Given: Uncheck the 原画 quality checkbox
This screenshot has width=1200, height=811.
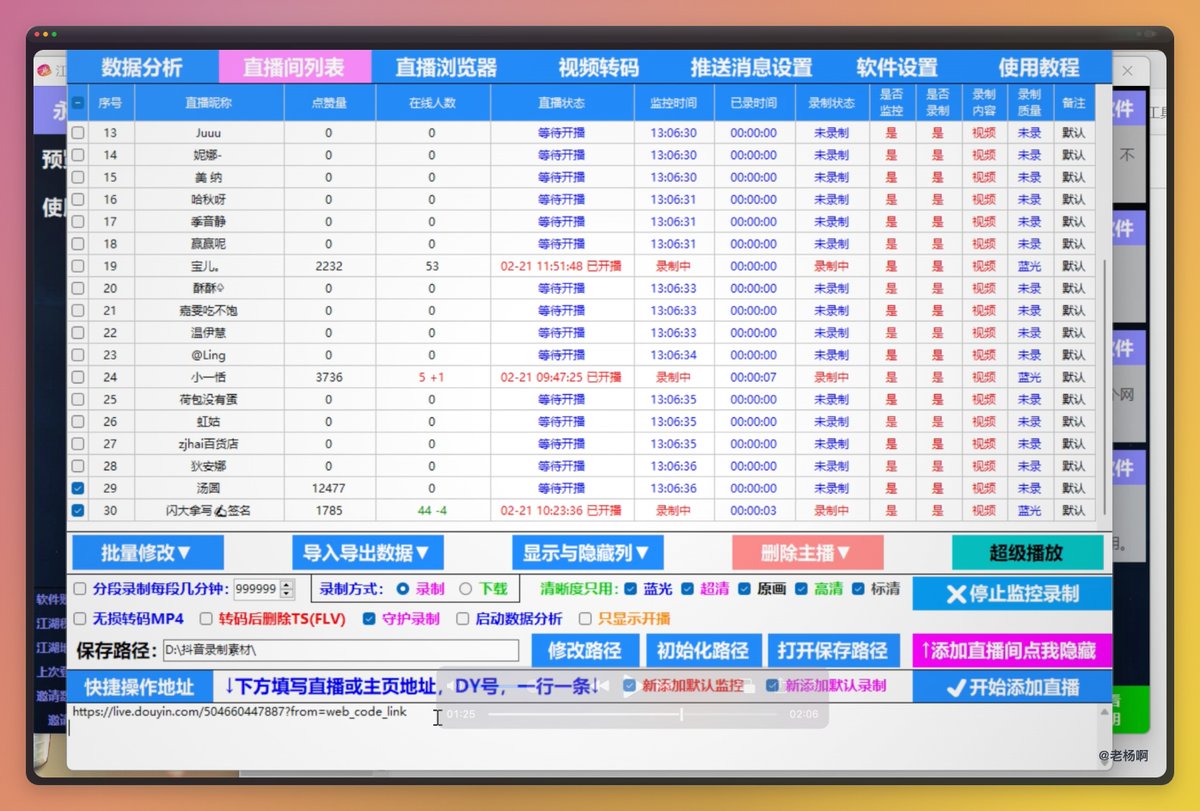Looking at the screenshot, I should tap(744, 589).
